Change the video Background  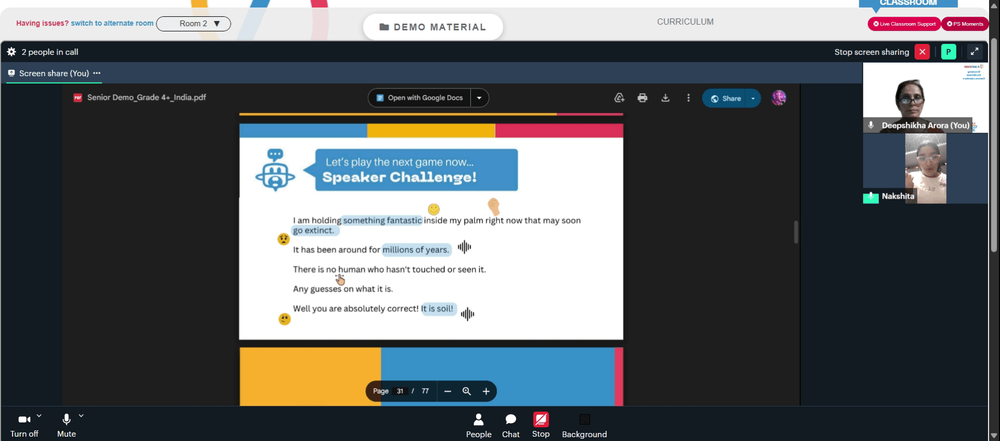pyautogui.click(x=584, y=426)
